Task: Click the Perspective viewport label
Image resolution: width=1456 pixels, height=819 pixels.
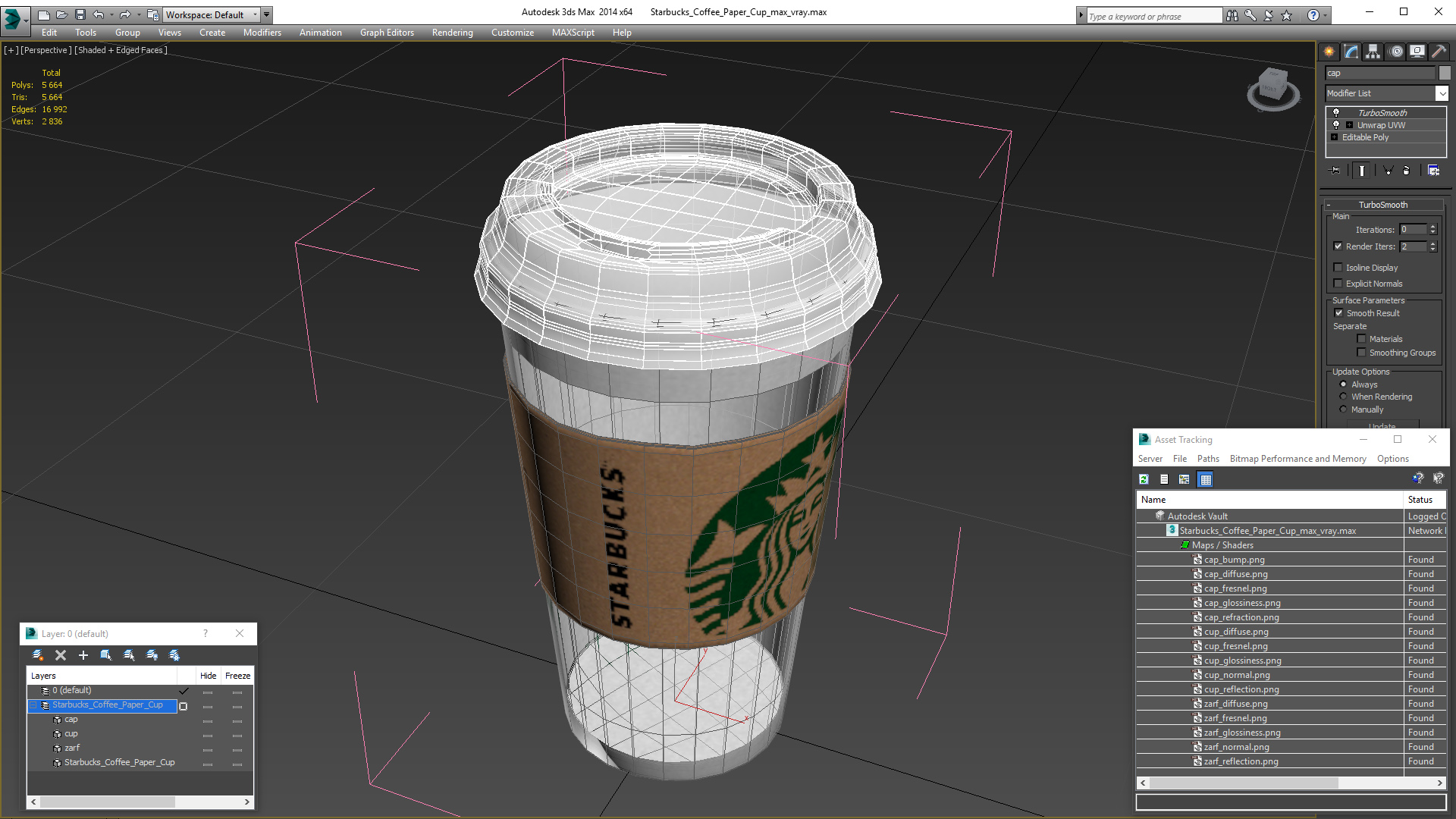Action: click(x=45, y=50)
